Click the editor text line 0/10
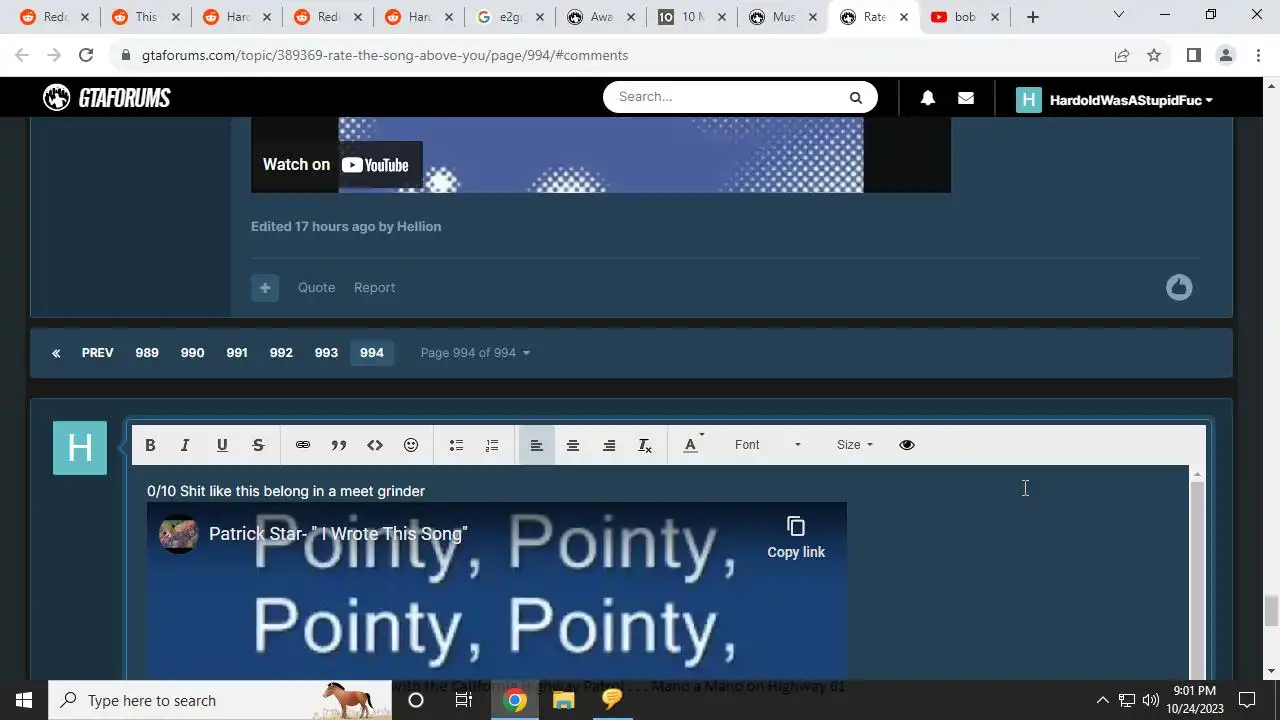The width and height of the screenshot is (1280, 720). [286, 491]
